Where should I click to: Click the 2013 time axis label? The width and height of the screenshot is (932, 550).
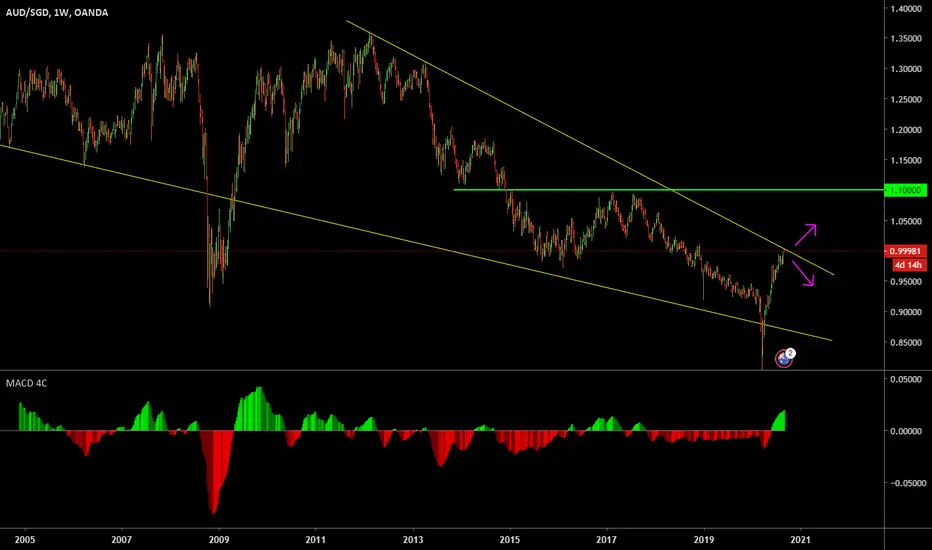point(413,540)
